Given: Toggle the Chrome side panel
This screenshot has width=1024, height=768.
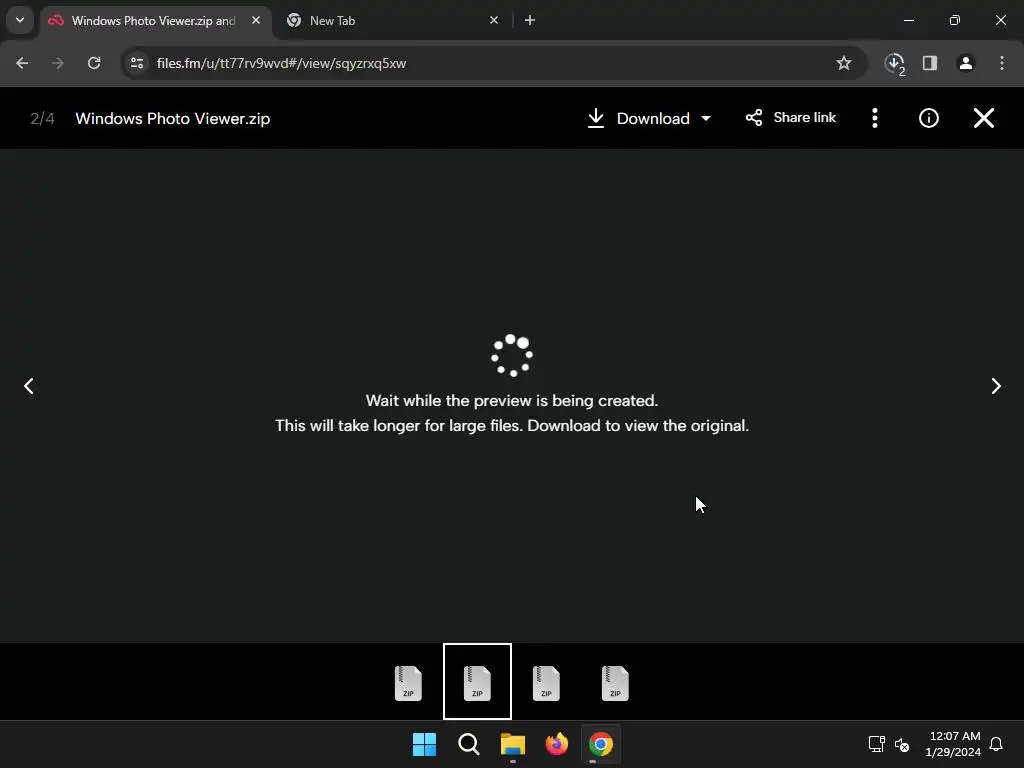Looking at the screenshot, I should [930, 63].
